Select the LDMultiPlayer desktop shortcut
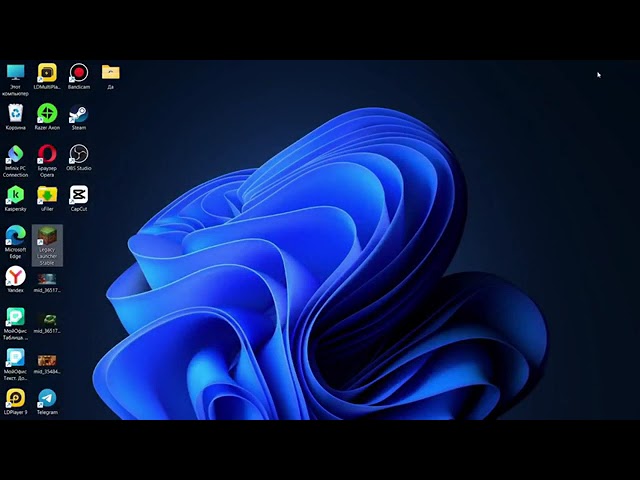 click(47, 76)
